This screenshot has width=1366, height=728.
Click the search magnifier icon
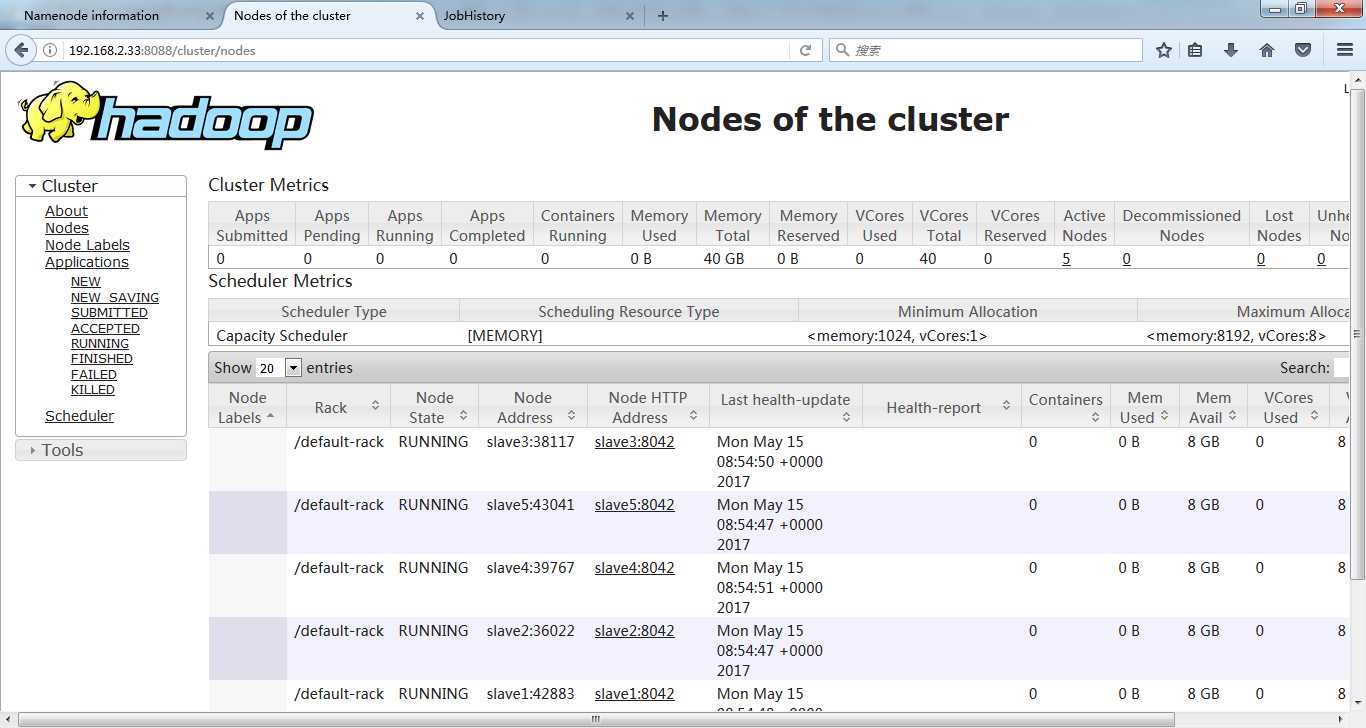point(842,50)
